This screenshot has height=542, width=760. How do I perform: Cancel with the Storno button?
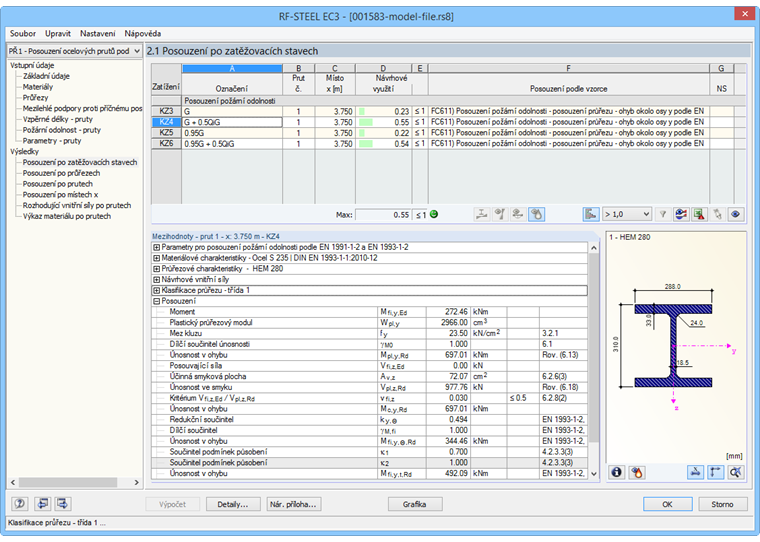[x=722, y=504]
